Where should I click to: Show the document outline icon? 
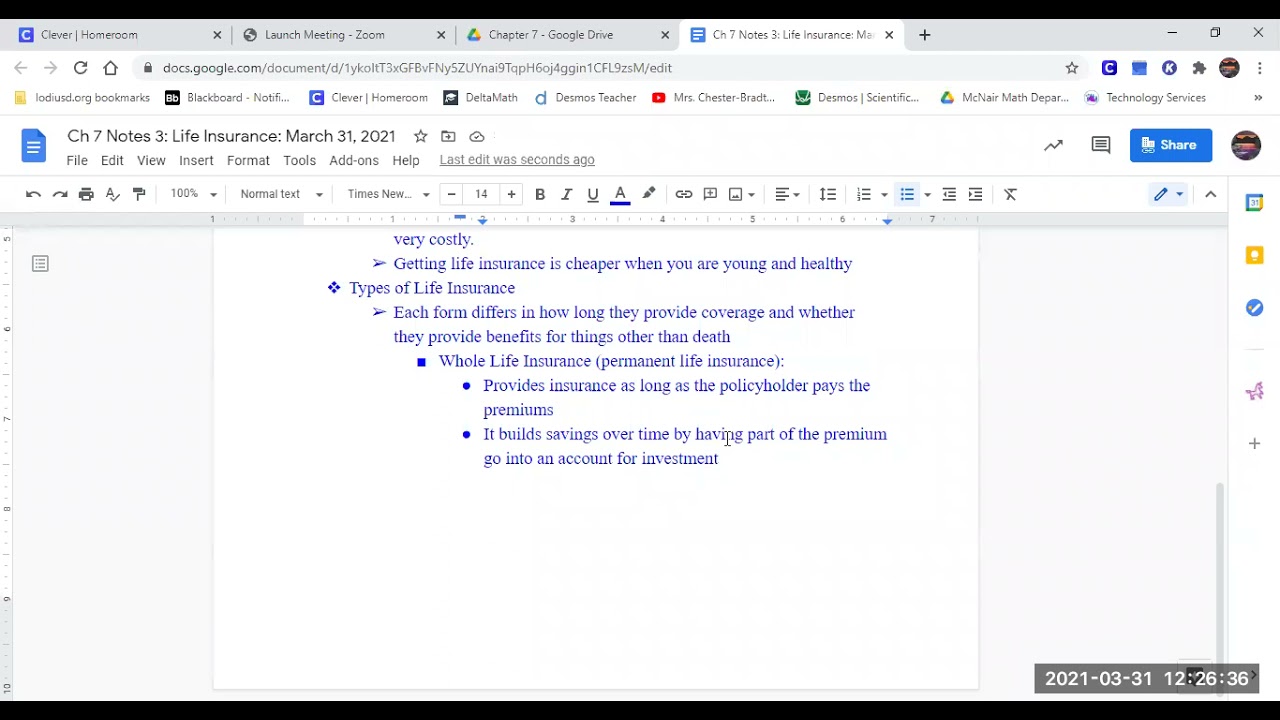(x=40, y=264)
